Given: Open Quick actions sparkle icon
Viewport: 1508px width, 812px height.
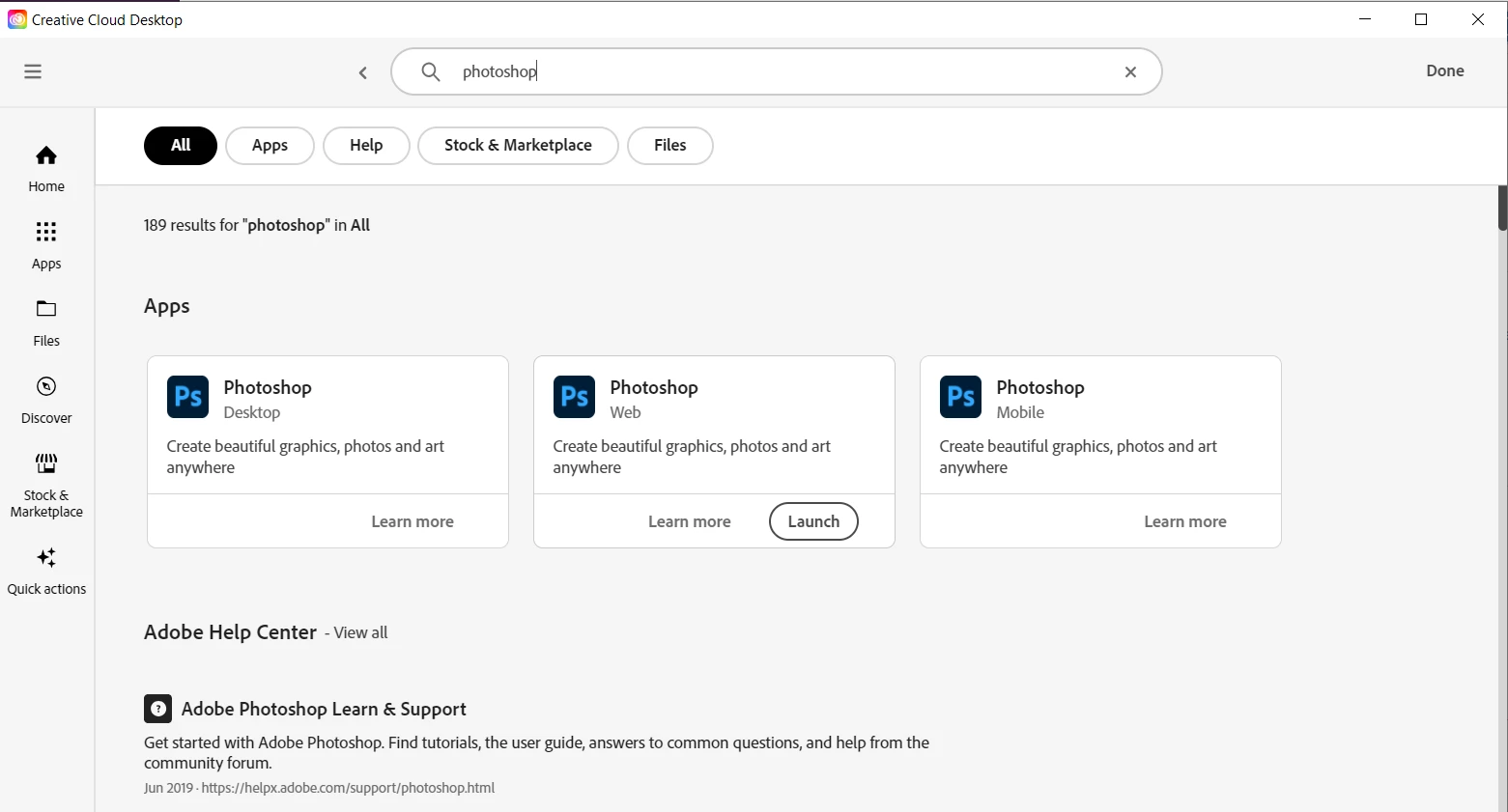Looking at the screenshot, I should click(x=46, y=572).
